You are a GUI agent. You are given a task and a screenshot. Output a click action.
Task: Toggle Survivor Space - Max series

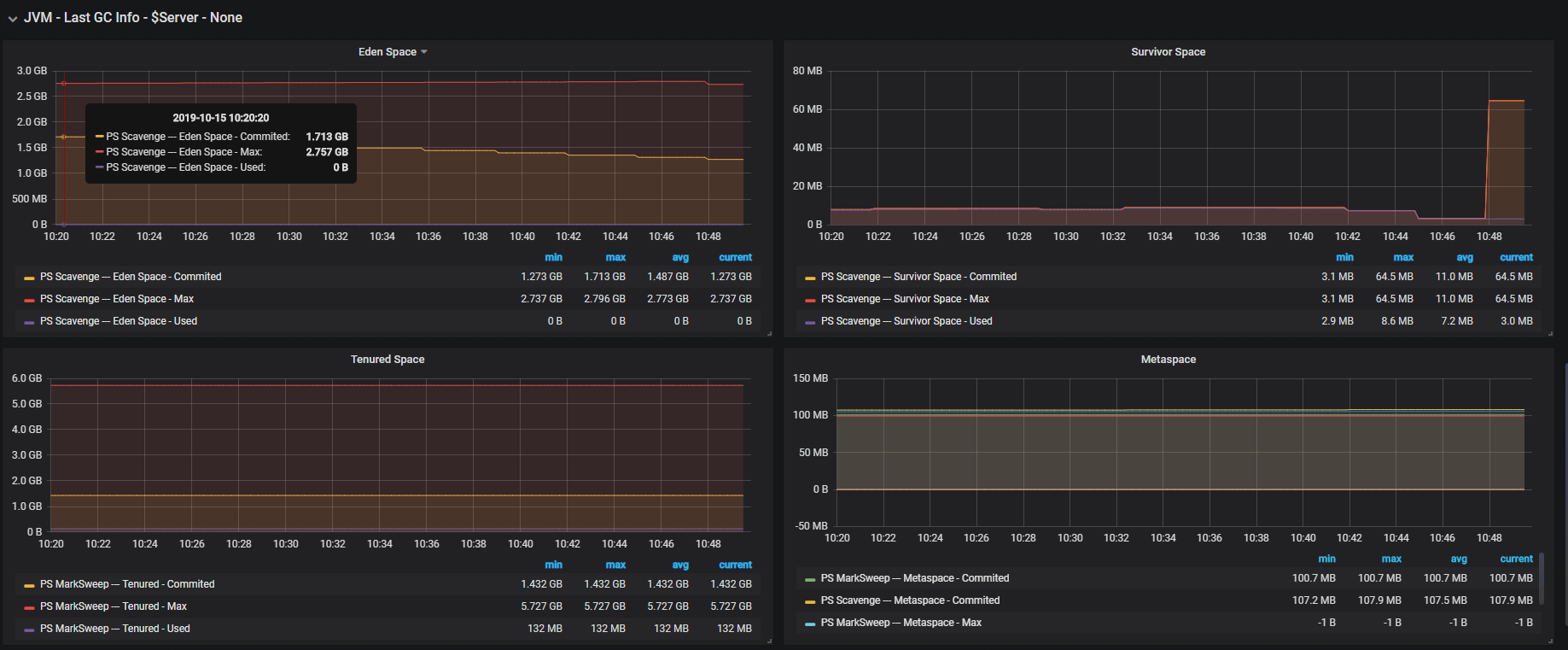coord(905,299)
